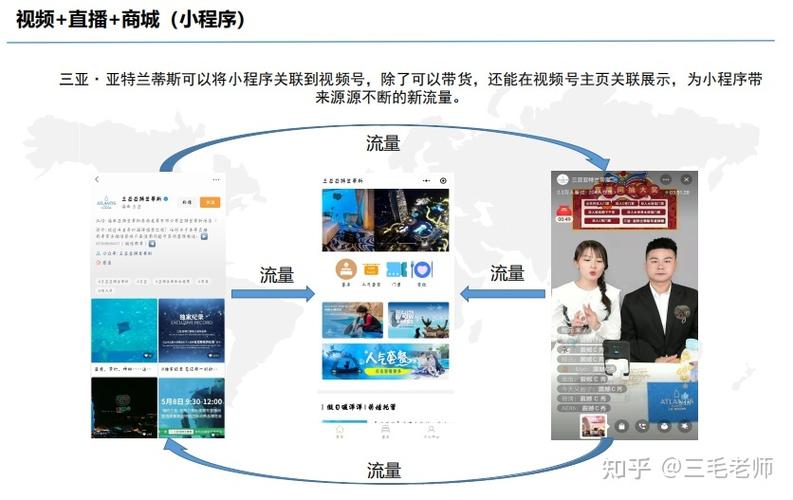Open the reindeer promo card
Screen dimensions: 793x500
click(418, 320)
